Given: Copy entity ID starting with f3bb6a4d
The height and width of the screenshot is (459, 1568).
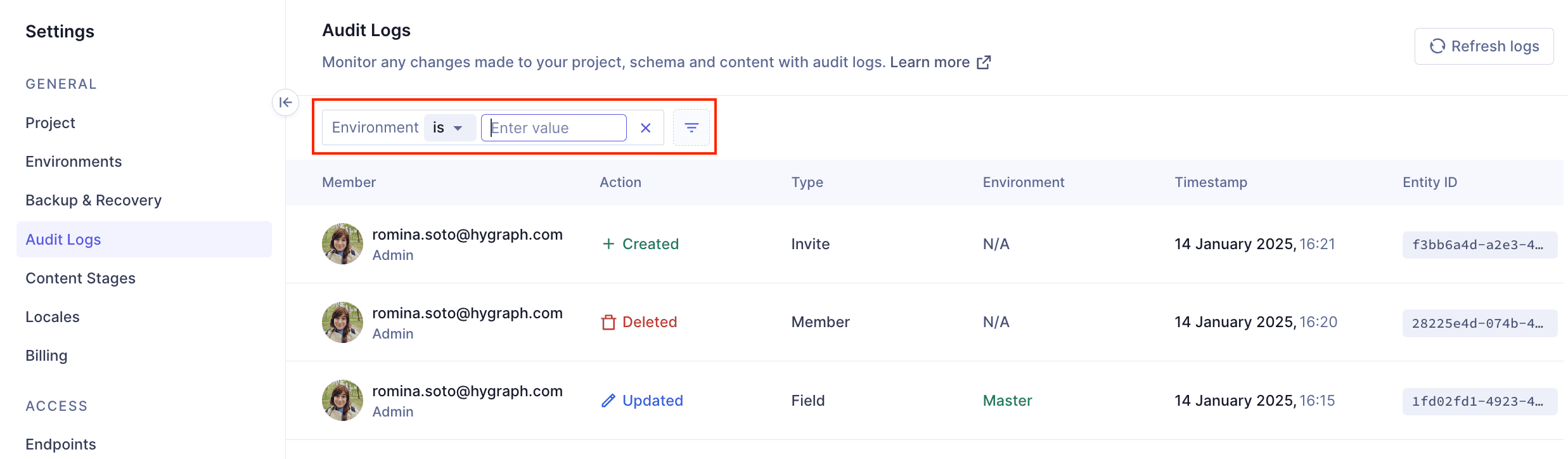Looking at the screenshot, I should click(x=1479, y=245).
